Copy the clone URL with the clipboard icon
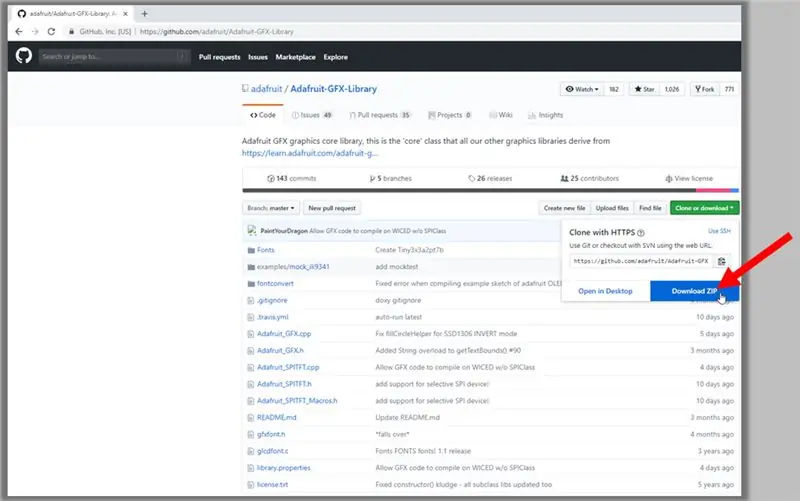Image resolution: width=800 pixels, height=501 pixels. tap(721, 261)
